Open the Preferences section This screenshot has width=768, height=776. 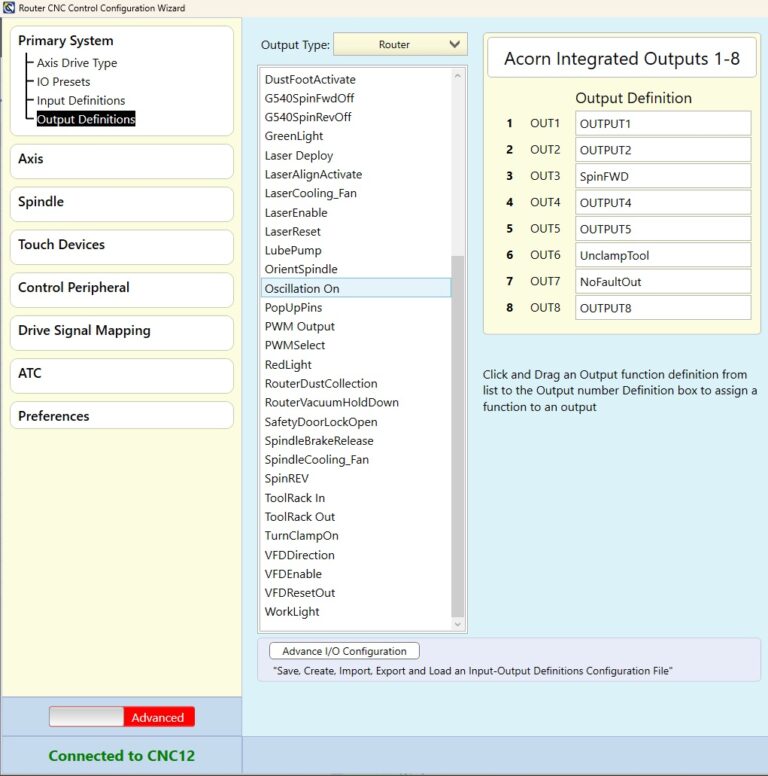121,416
